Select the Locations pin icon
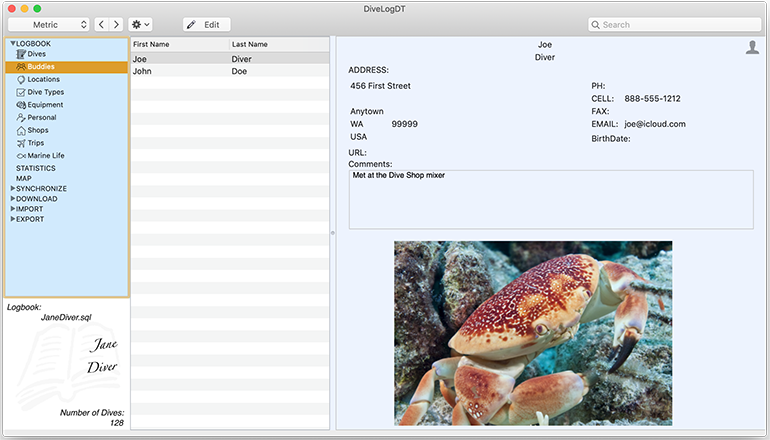This screenshot has width=770, height=440. (x=21, y=80)
